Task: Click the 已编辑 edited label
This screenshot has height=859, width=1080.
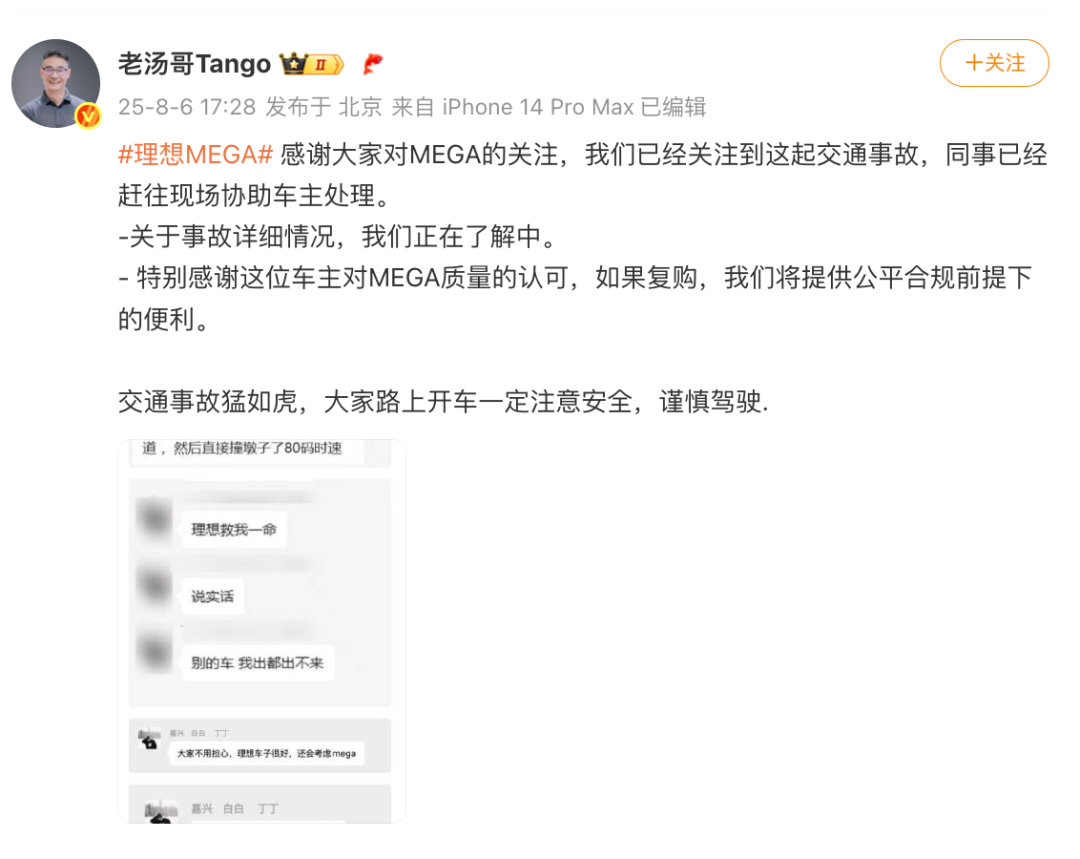Action: point(673,107)
